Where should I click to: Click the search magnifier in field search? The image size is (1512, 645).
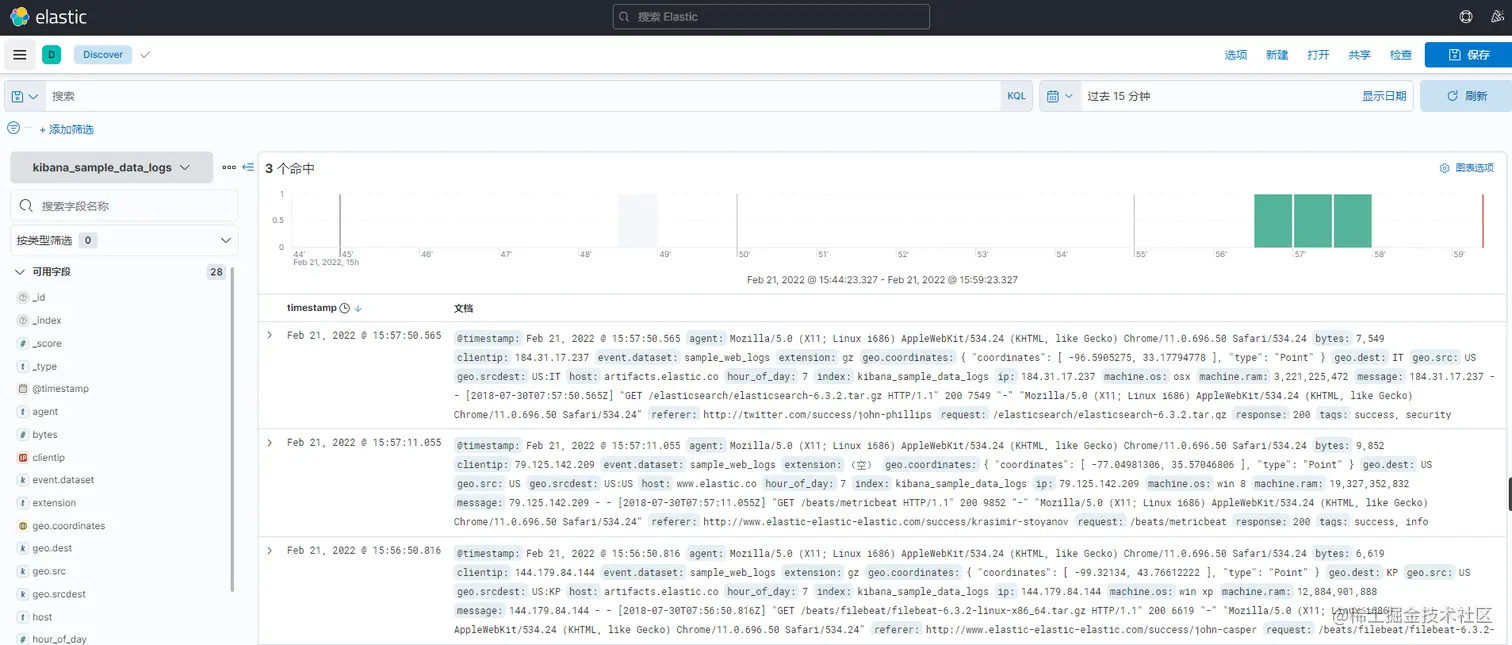point(26,206)
